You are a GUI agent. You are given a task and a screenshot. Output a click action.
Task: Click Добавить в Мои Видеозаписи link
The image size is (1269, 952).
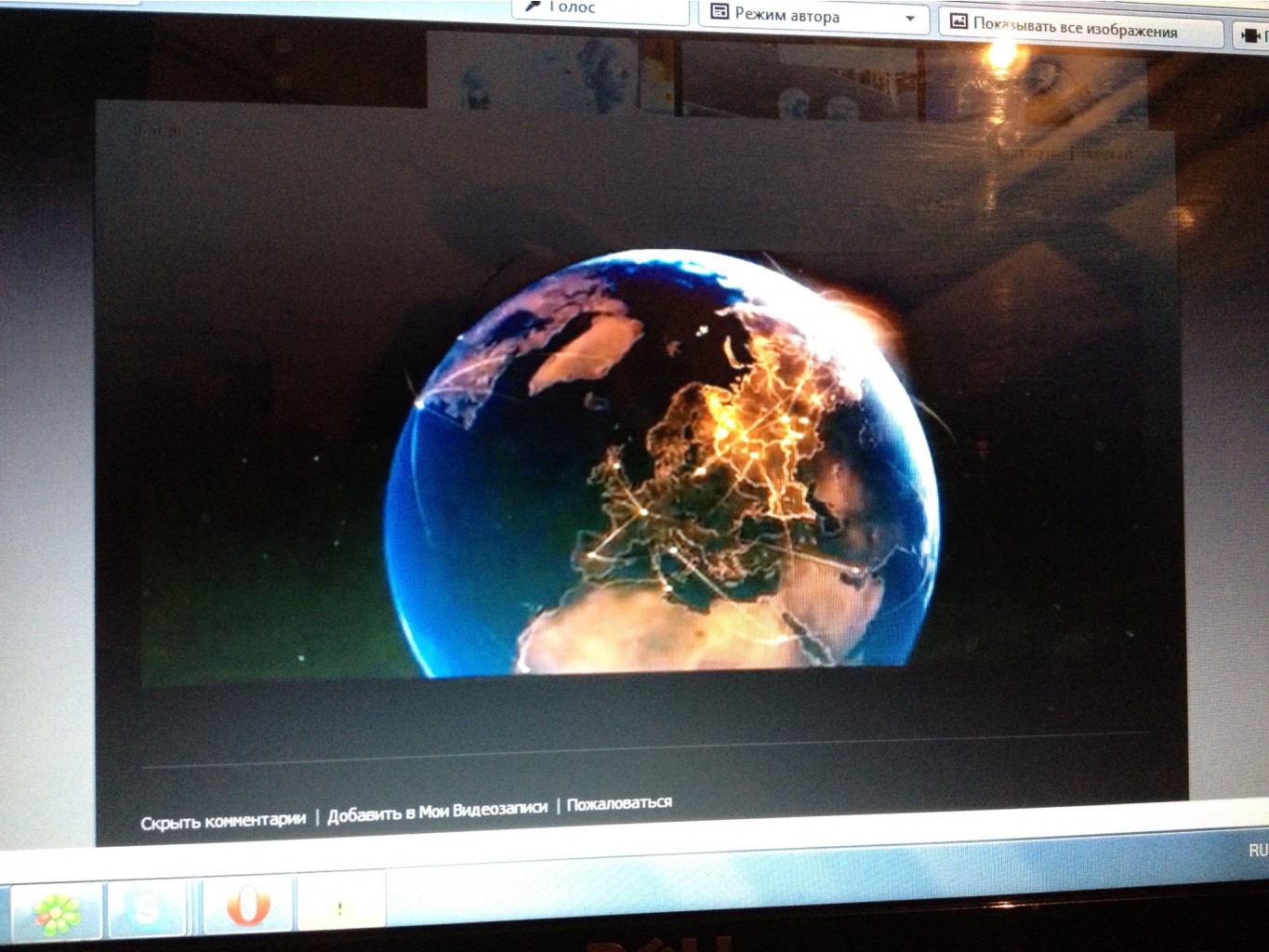pyautogui.click(x=437, y=812)
